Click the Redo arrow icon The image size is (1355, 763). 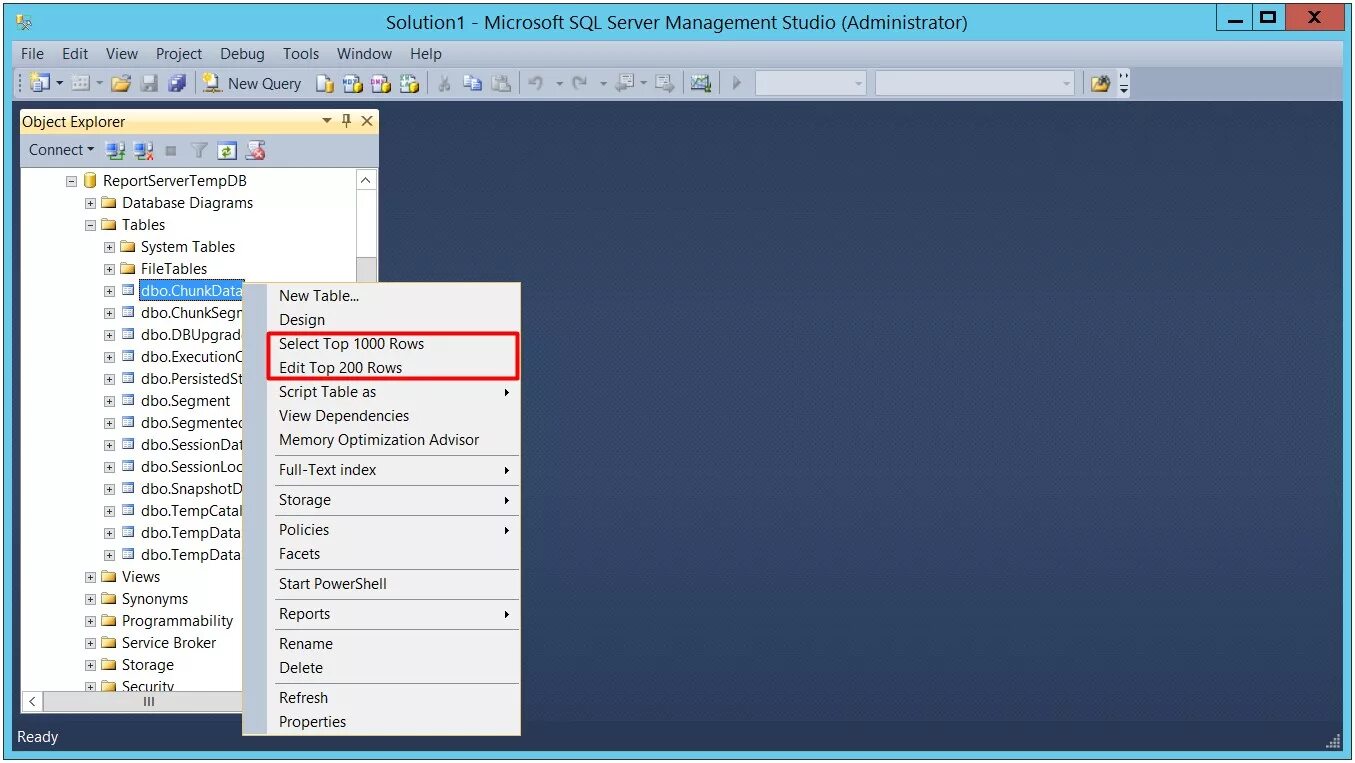(x=579, y=84)
